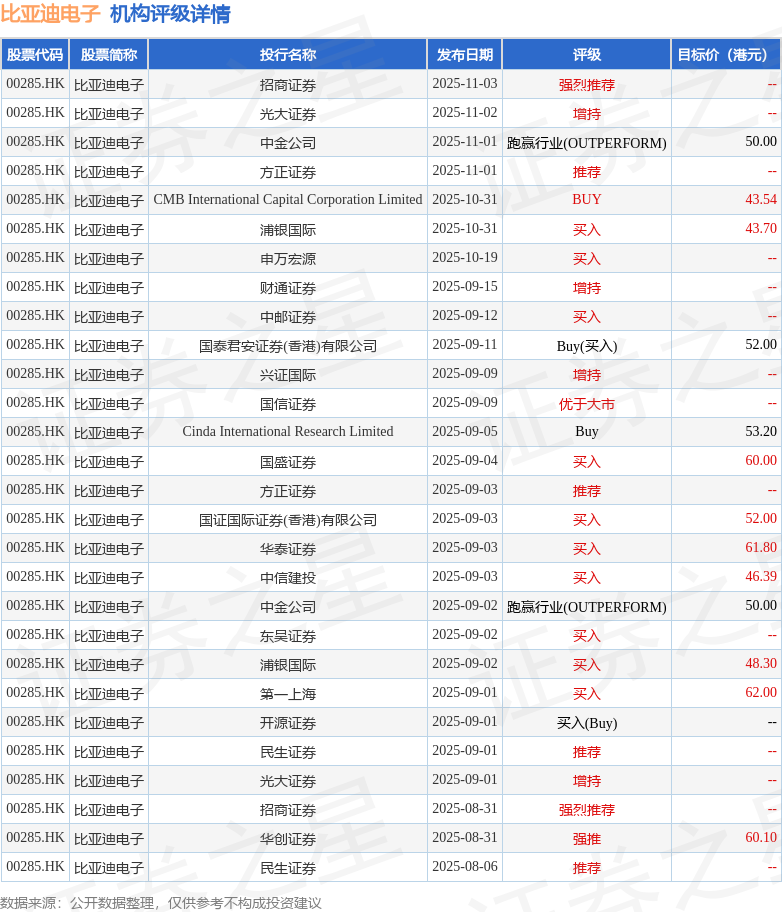Click the target price 43.70

pyautogui.click(x=760, y=229)
